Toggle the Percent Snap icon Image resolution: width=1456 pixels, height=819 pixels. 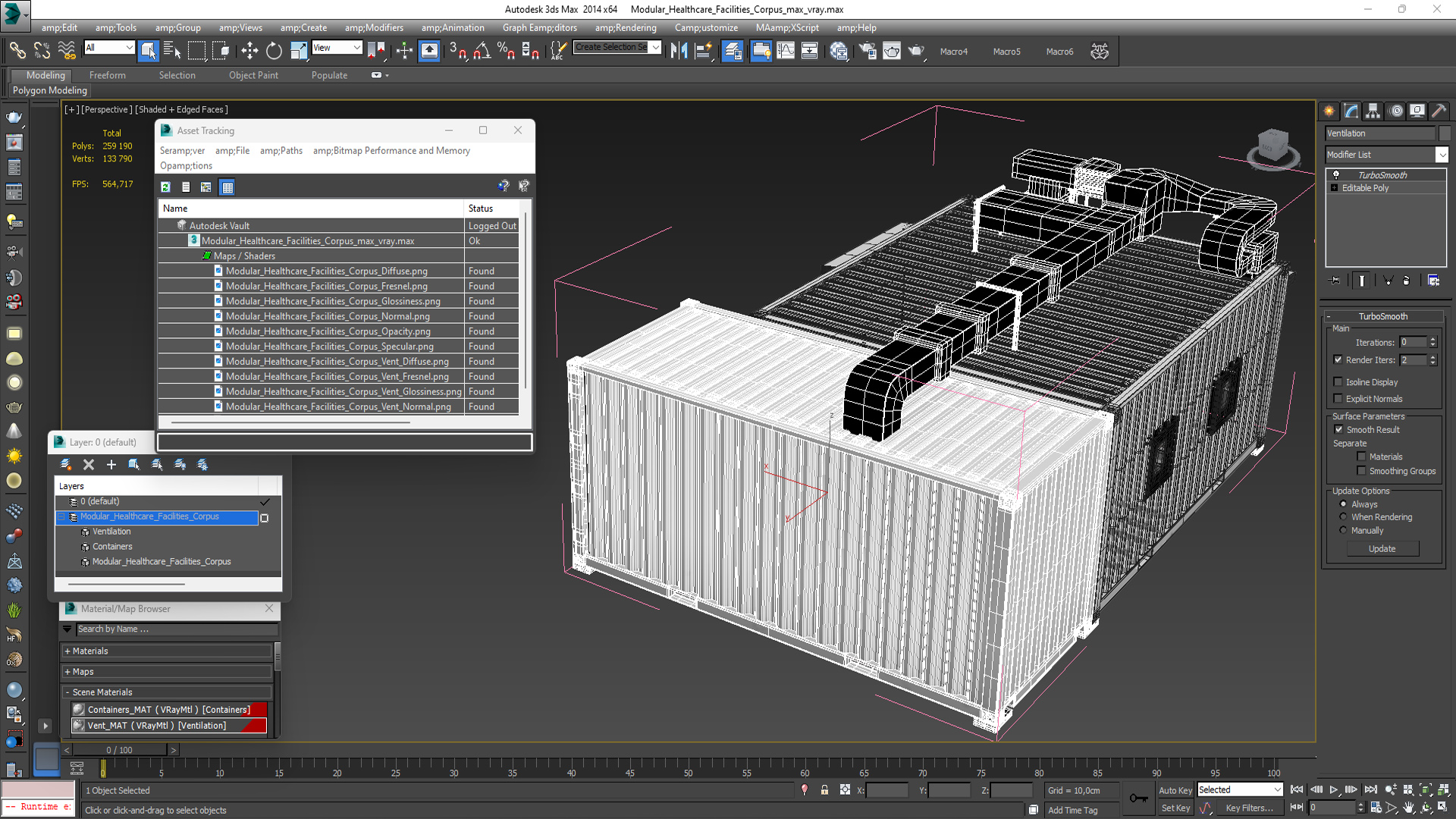(x=506, y=51)
